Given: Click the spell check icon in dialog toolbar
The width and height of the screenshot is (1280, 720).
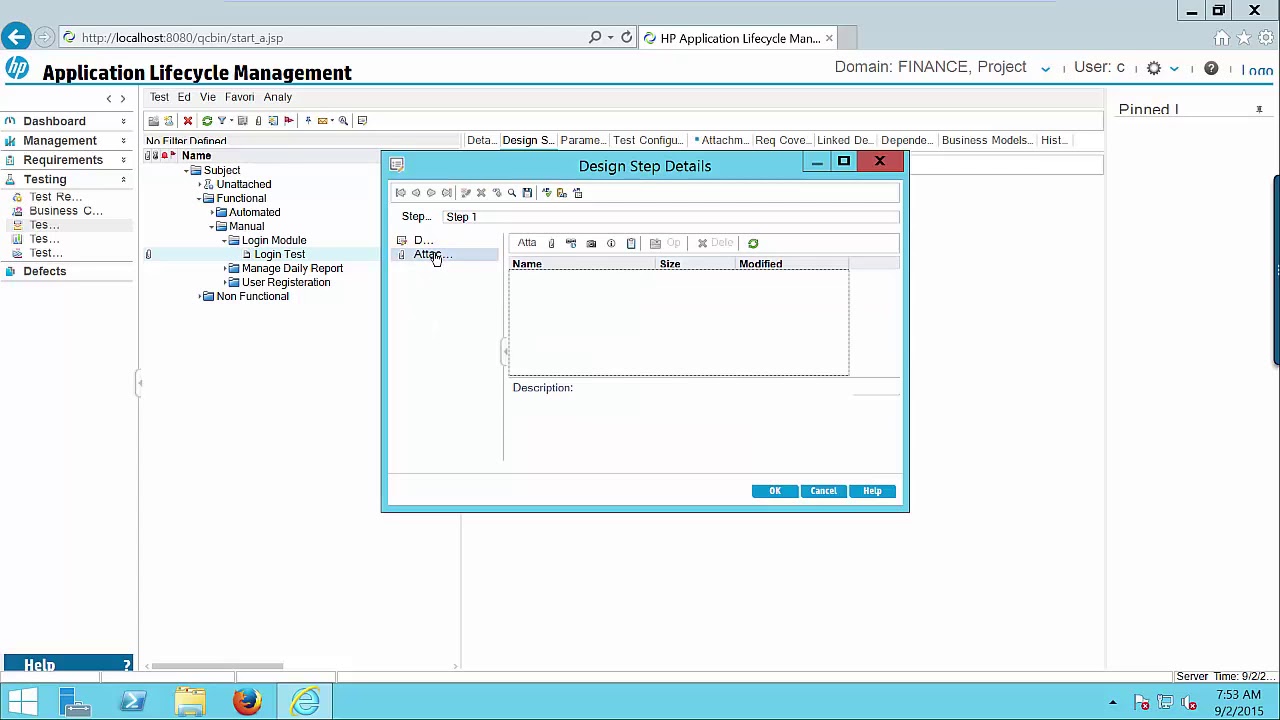Looking at the screenshot, I should point(546,193).
